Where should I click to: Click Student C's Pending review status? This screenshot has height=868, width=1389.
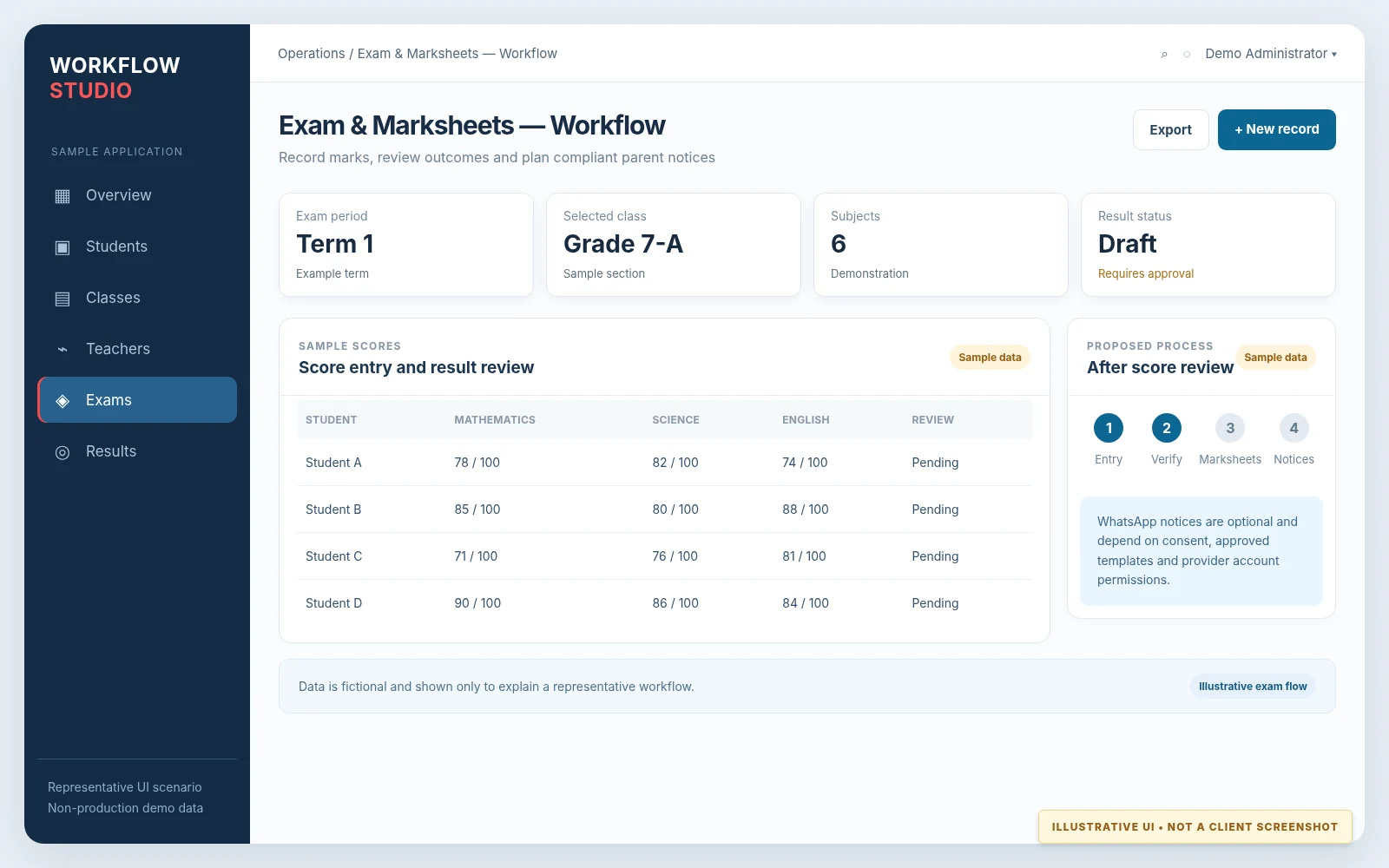(935, 556)
